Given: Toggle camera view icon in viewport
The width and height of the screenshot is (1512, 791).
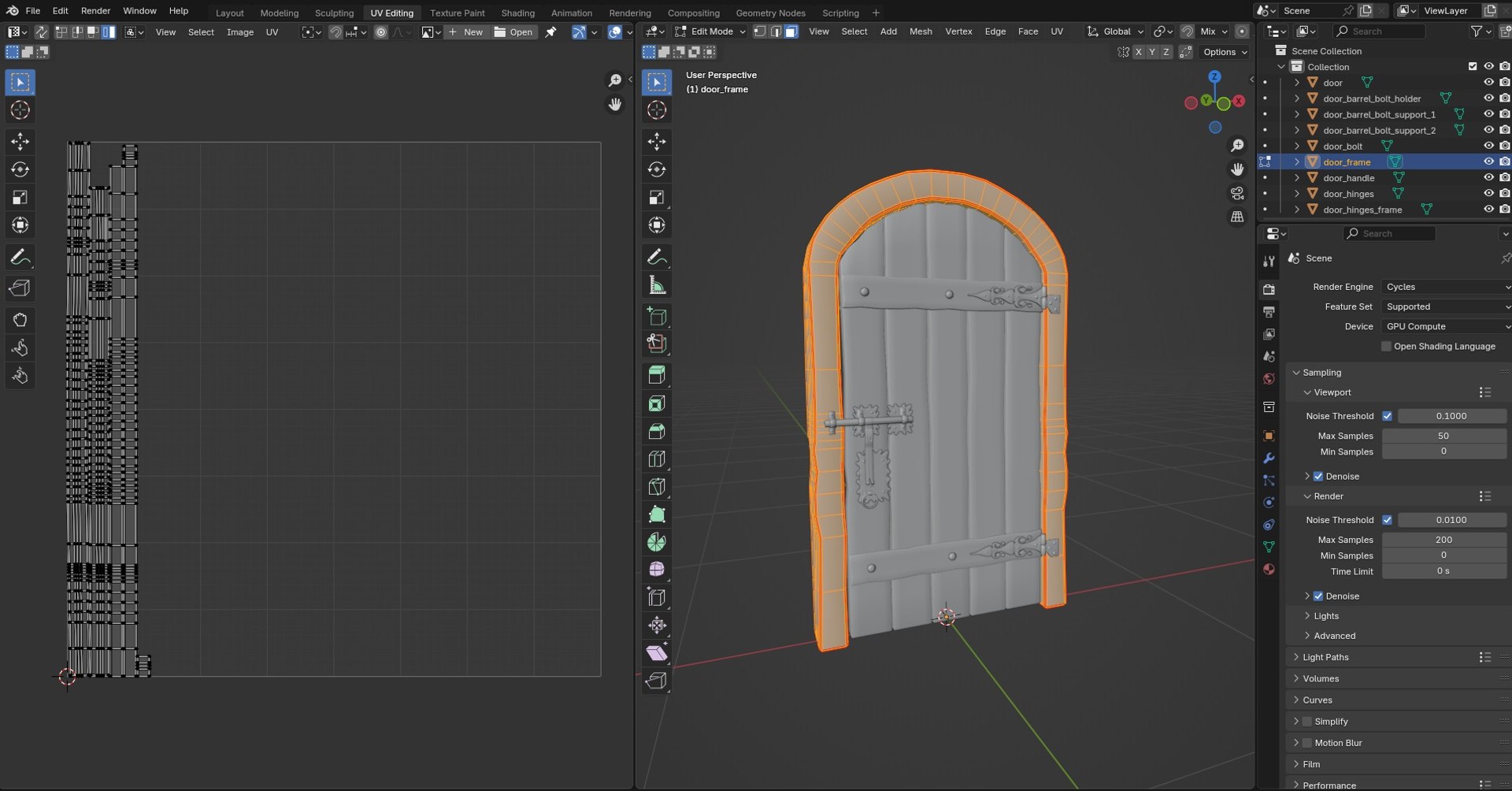Looking at the screenshot, I should [1237, 193].
